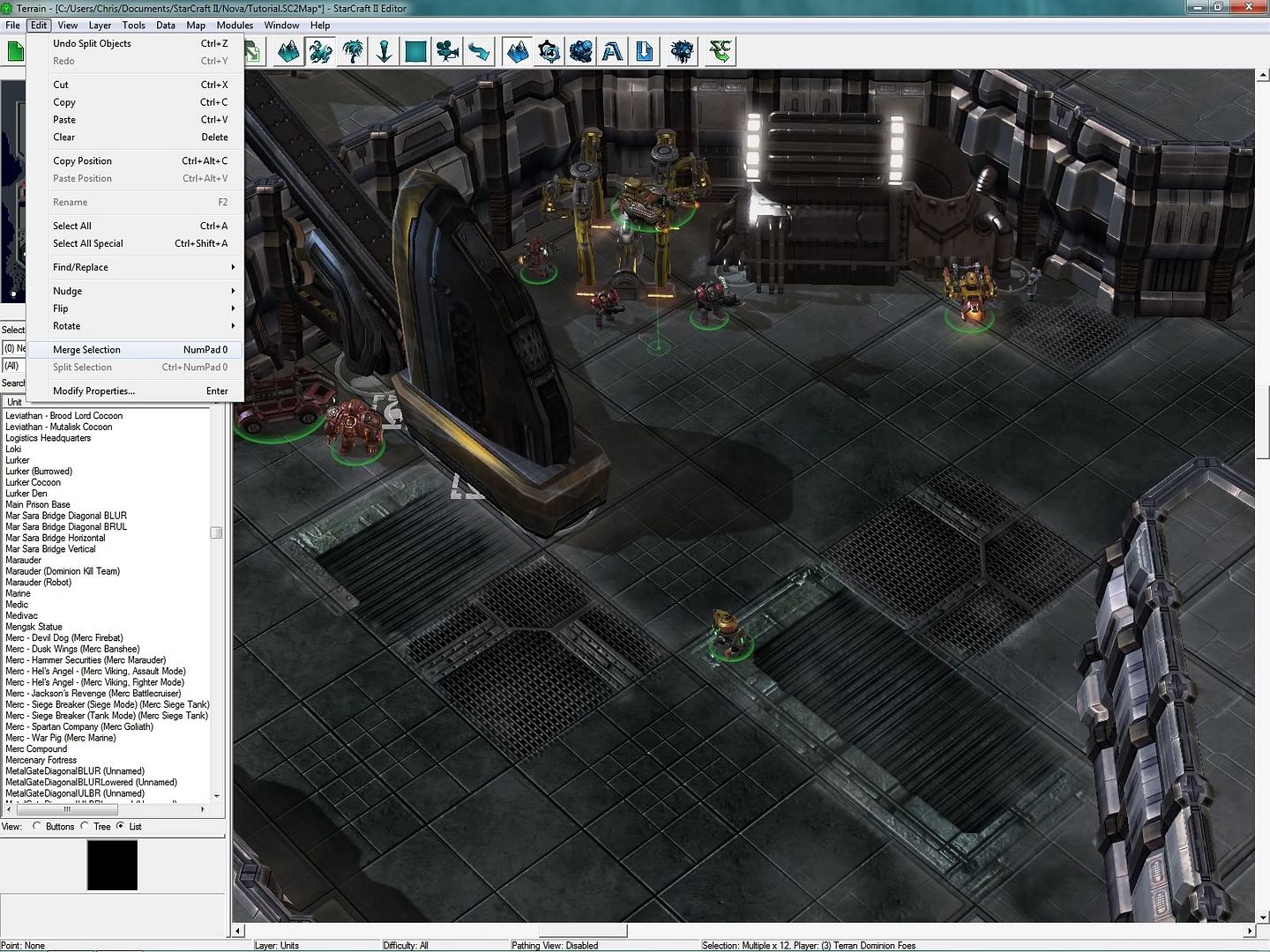The height and width of the screenshot is (952, 1270).
Task: Click the dark creature icon in toolbar
Action: point(683,51)
